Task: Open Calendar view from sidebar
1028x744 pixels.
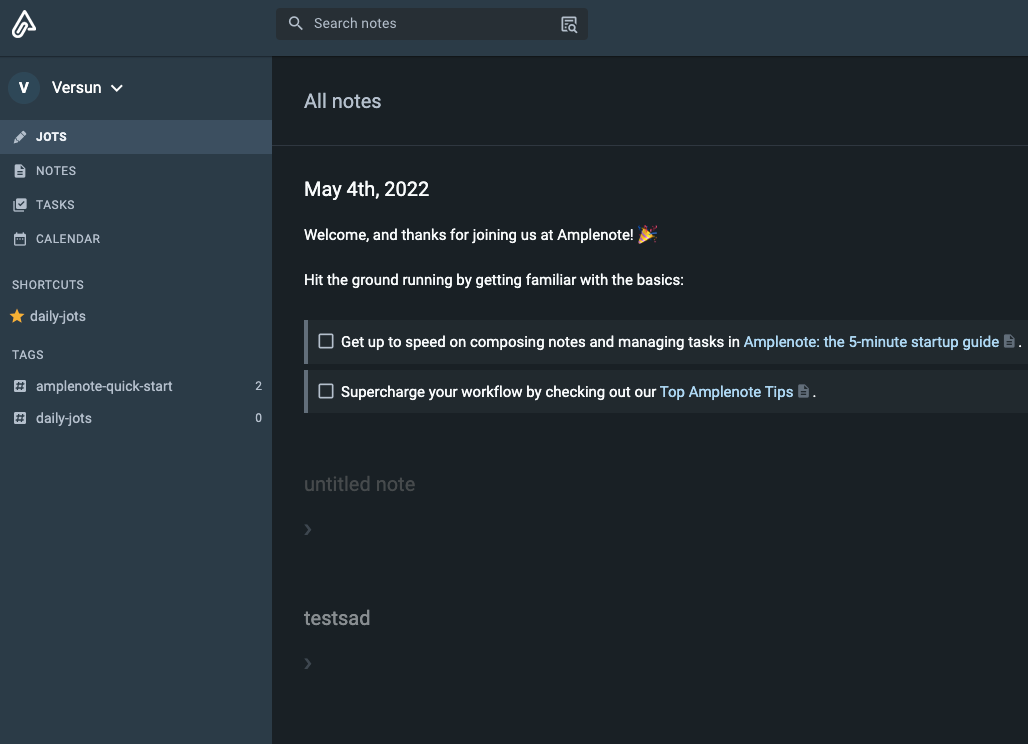Action: tap(68, 239)
